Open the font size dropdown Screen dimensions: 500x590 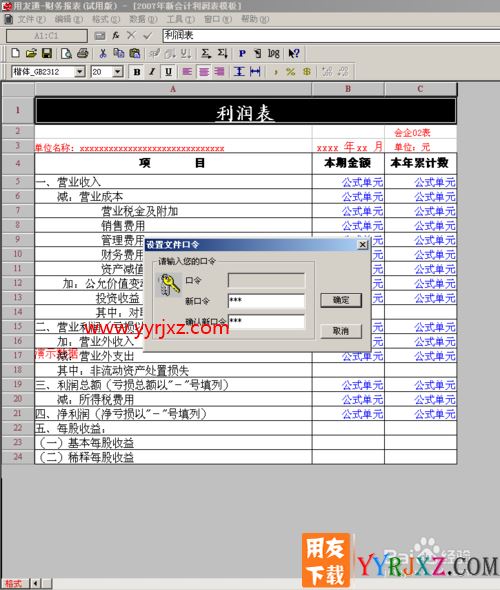coord(118,71)
